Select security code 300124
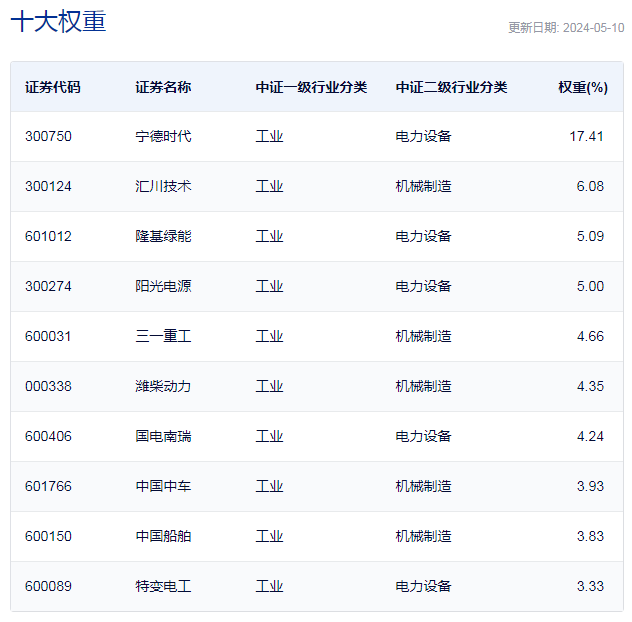The image size is (632, 622). pyautogui.click(x=48, y=186)
